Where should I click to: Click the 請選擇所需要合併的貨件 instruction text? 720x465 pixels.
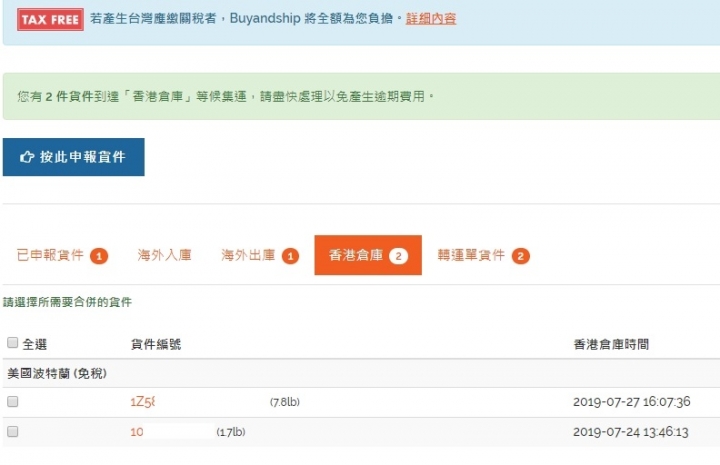tap(68, 302)
